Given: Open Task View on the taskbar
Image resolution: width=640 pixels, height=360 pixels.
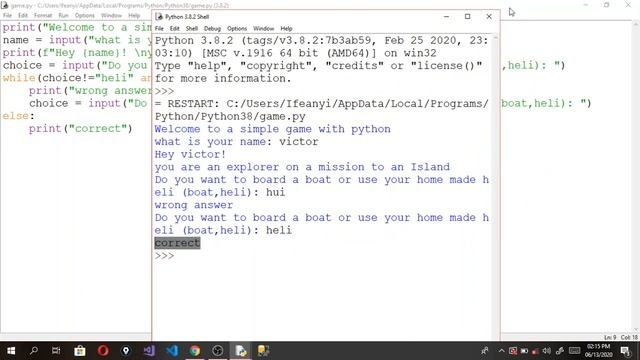Looking at the screenshot, I should tap(56, 351).
